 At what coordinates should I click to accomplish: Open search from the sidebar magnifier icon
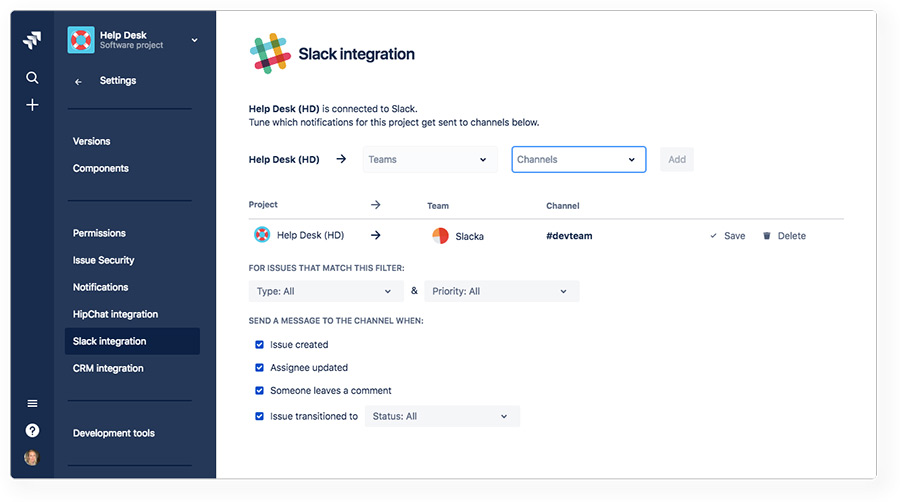(x=32, y=77)
